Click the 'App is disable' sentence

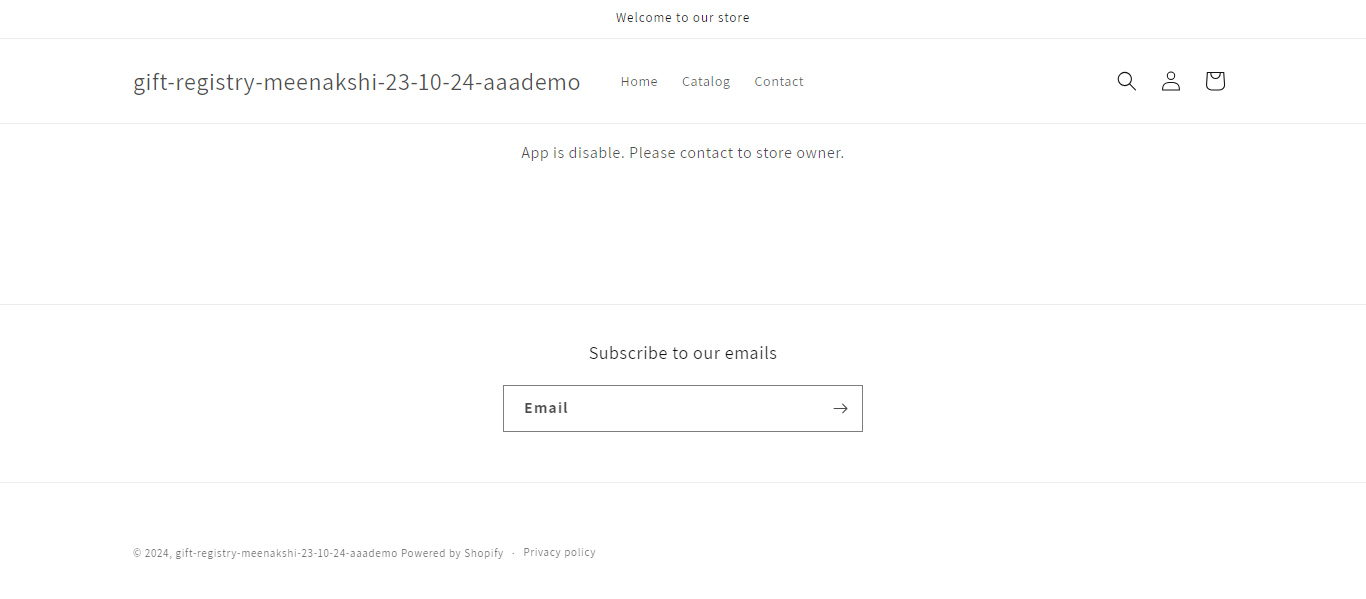pyautogui.click(x=573, y=153)
